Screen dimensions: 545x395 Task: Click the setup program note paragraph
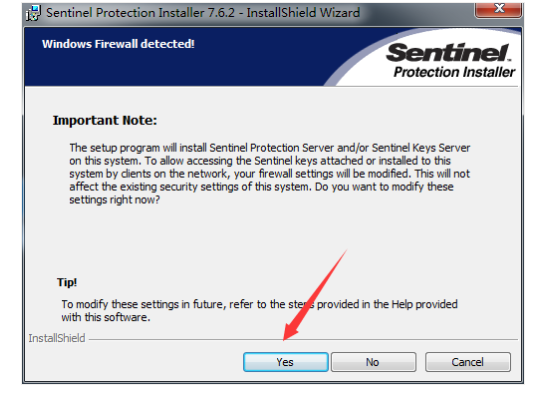[x=270, y=174]
